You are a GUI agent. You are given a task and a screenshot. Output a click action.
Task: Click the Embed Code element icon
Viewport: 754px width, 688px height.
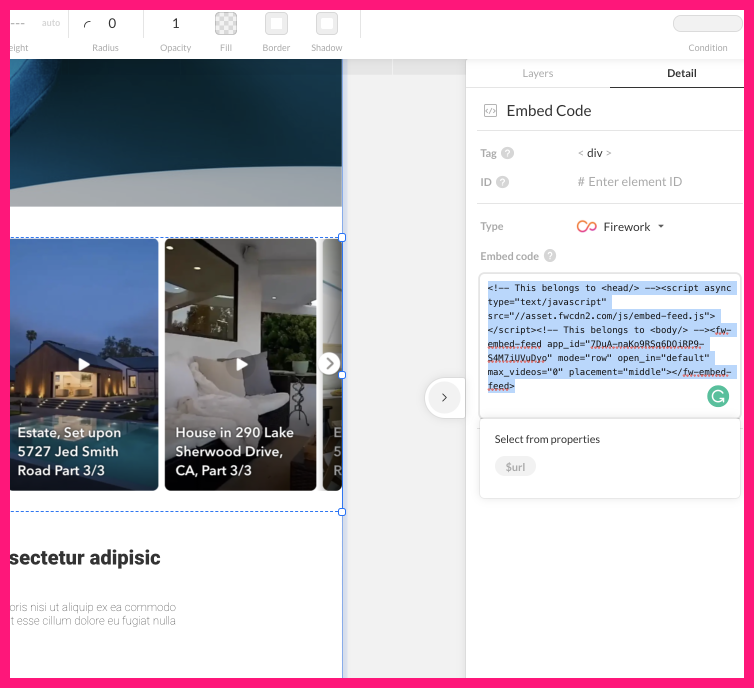490,111
